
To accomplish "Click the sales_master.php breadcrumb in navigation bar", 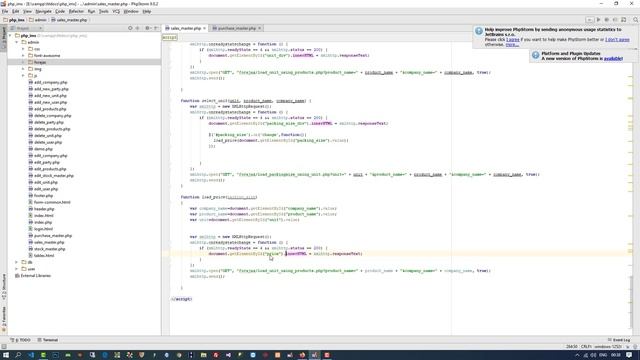I will pyautogui.click(x=69, y=20).
